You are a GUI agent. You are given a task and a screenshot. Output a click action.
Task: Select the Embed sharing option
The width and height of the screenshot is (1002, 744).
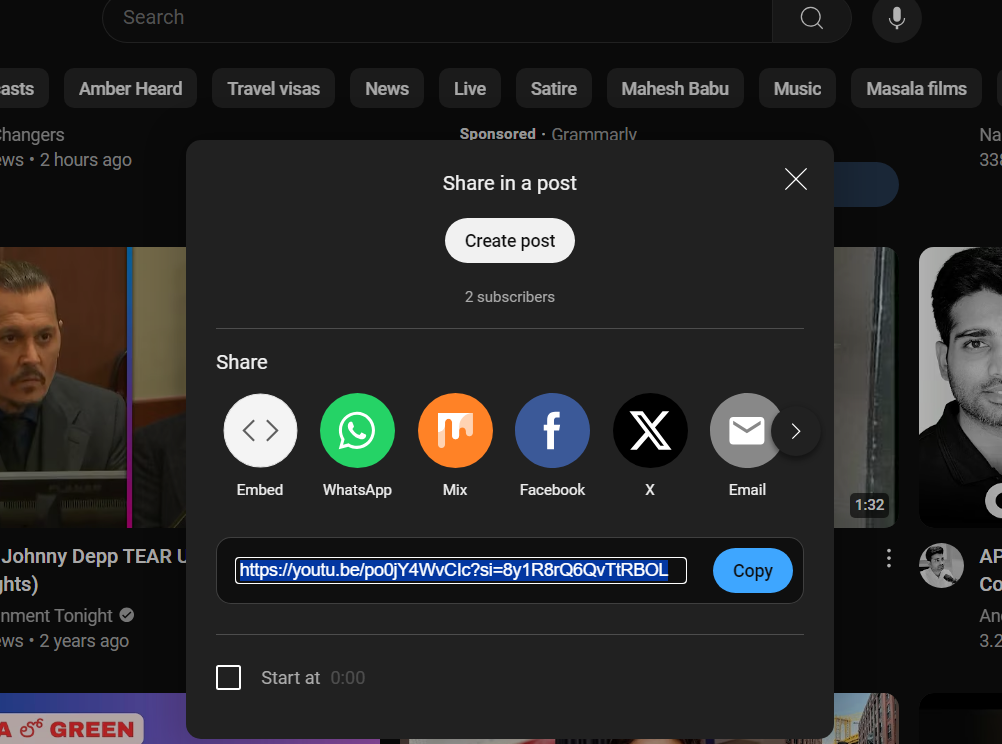tap(260, 430)
